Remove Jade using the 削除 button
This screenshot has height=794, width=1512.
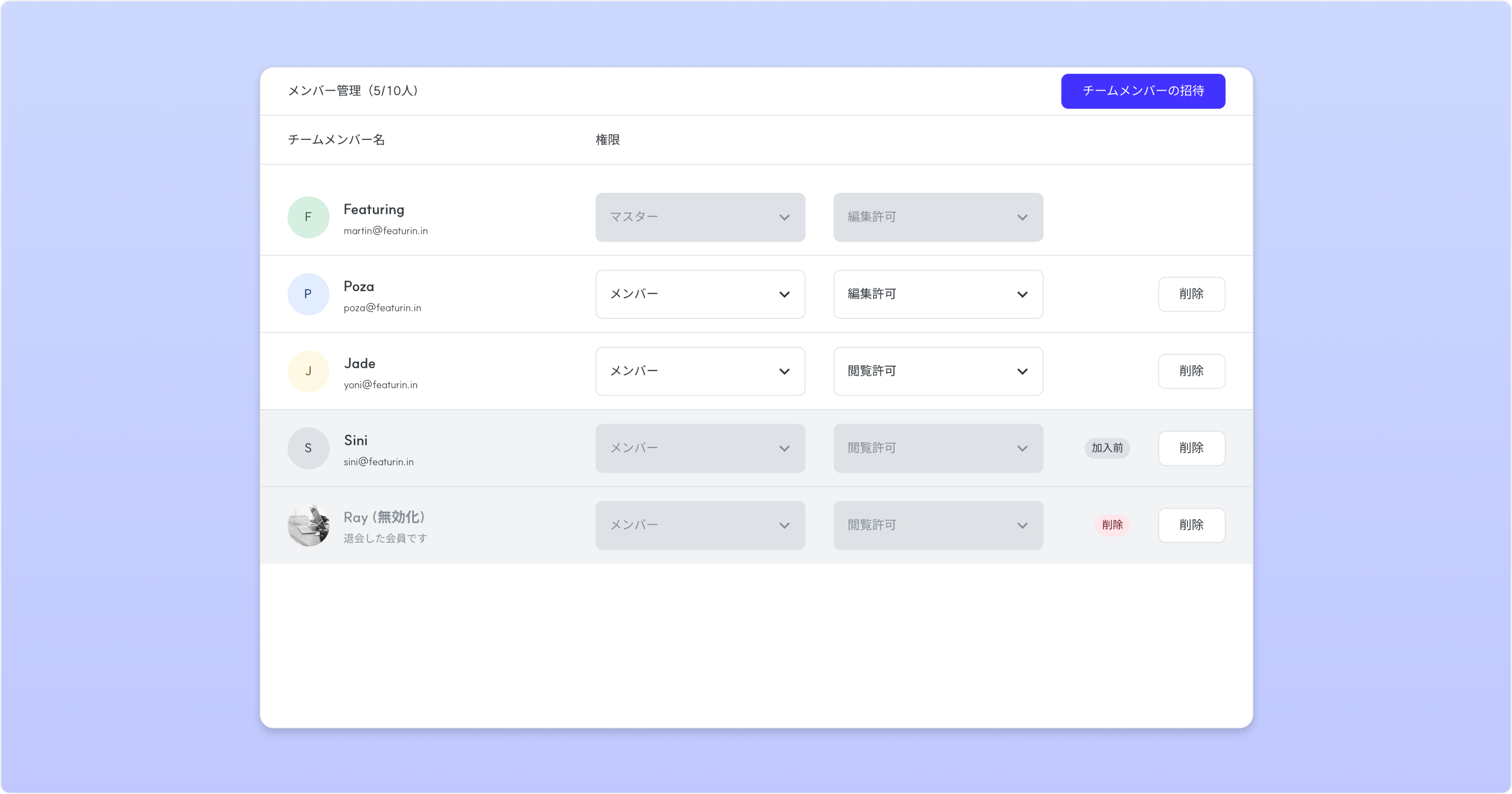click(x=1191, y=371)
